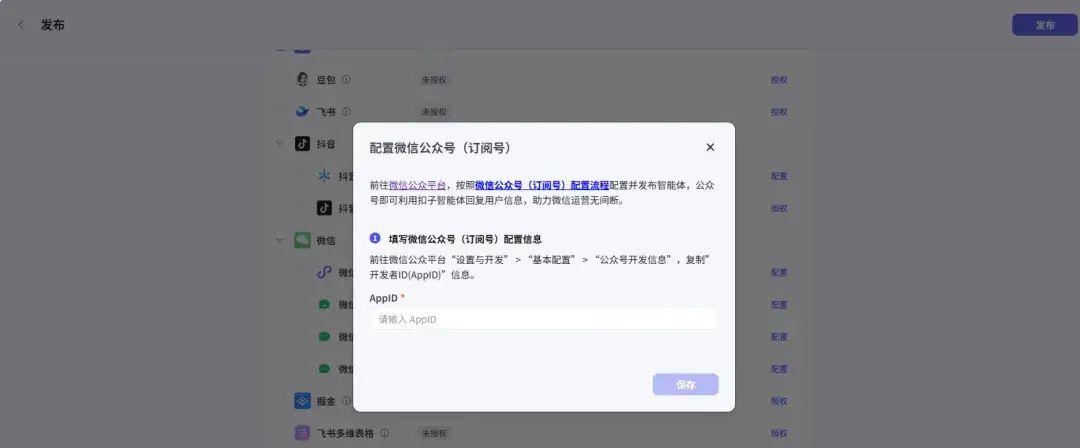Click the 未授权 tag in the 飞书 row
The width and height of the screenshot is (1080, 448).
(x=434, y=112)
